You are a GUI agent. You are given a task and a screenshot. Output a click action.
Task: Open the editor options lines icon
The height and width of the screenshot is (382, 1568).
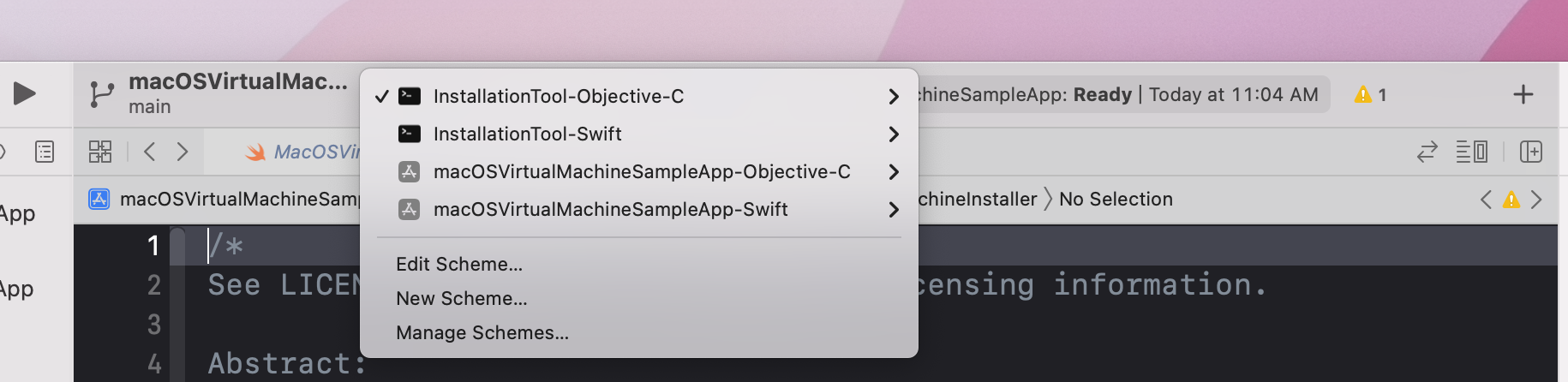(x=1471, y=152)
